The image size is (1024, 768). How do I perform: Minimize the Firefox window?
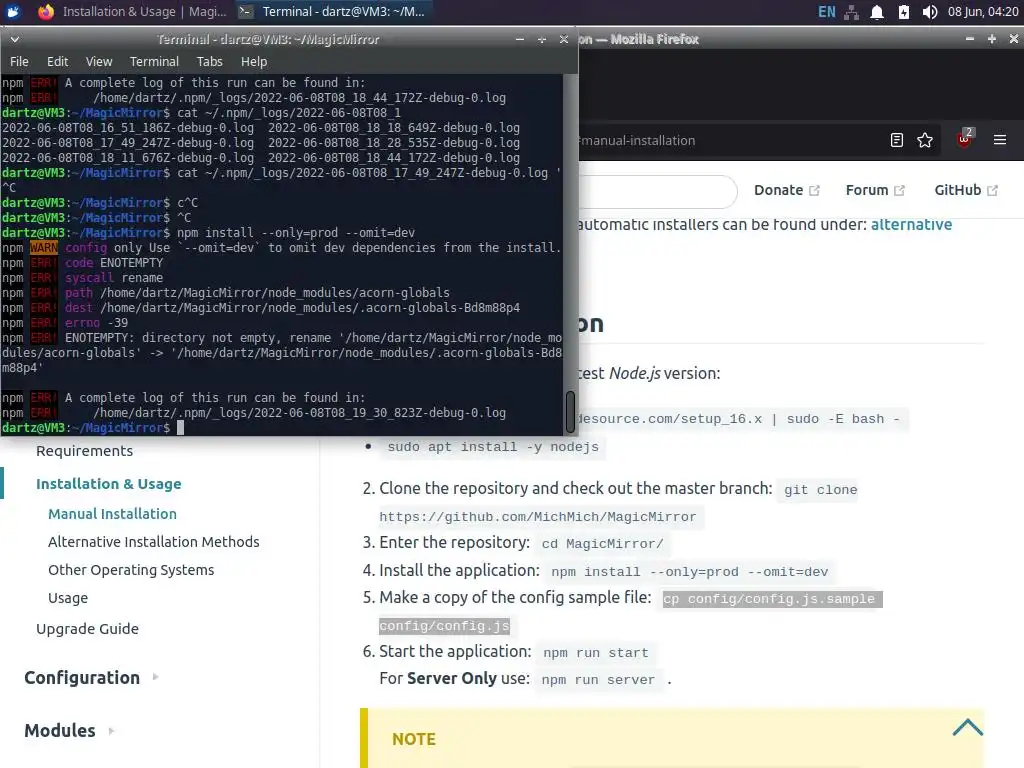[970, 39]
